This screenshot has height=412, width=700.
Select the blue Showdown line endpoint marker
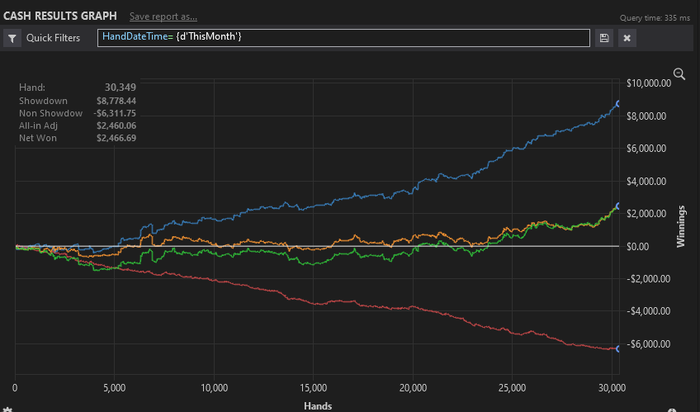coord(618,104)
